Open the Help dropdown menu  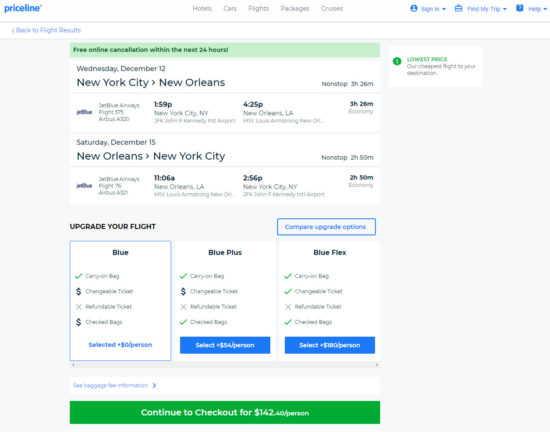[x=531, y=9]
